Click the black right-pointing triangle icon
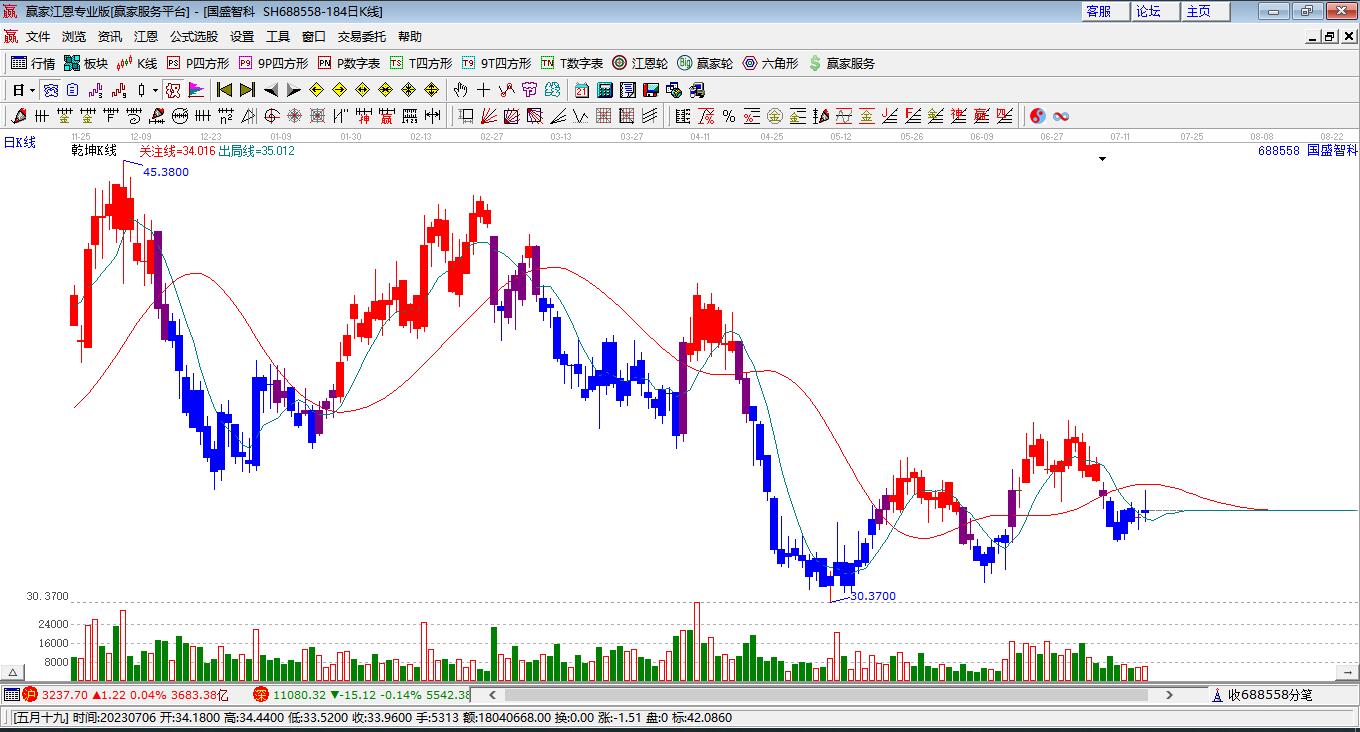The width and height of the screenshot is (1360, 732). pos(294,90)
